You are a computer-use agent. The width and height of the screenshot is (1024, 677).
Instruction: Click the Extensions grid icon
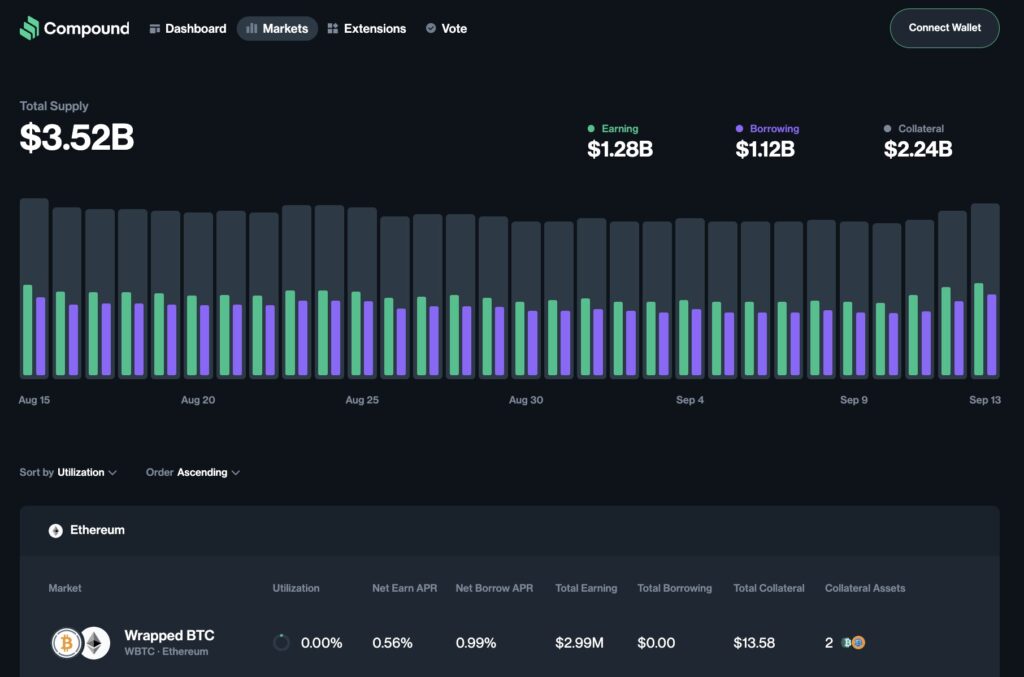click(333, 29)
